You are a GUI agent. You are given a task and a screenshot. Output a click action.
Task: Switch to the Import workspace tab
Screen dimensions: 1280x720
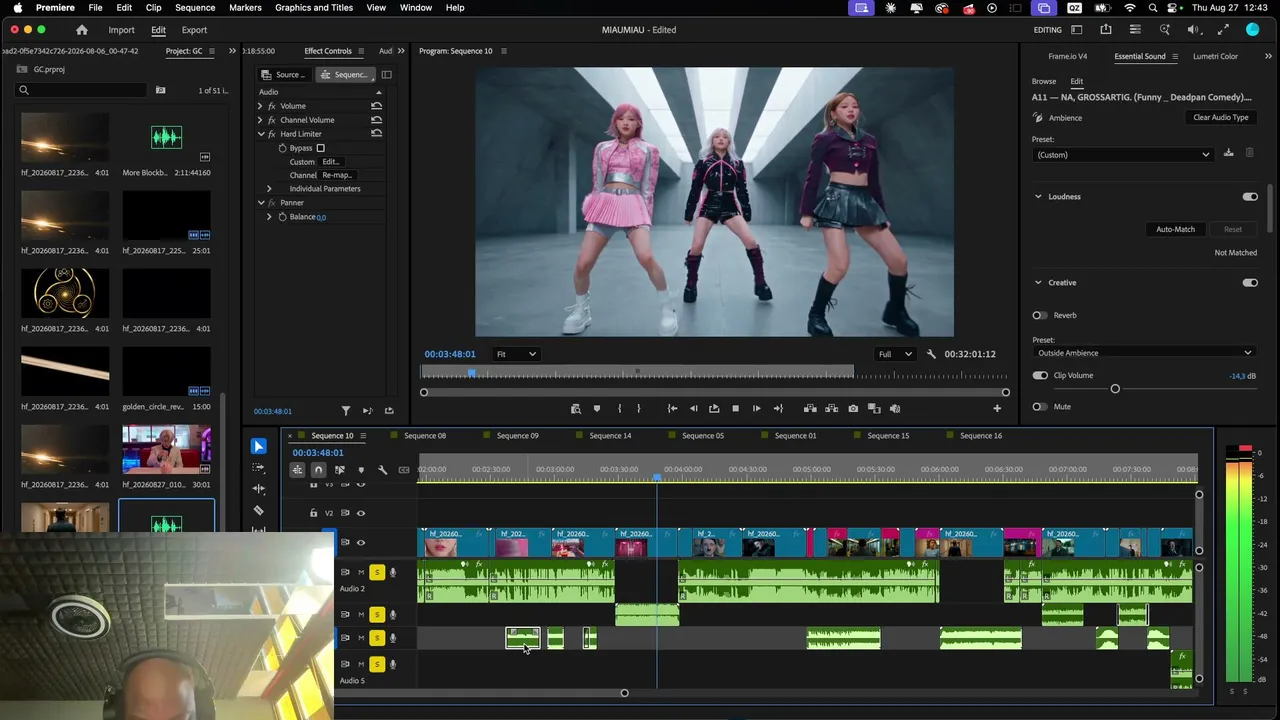[121, 30]
